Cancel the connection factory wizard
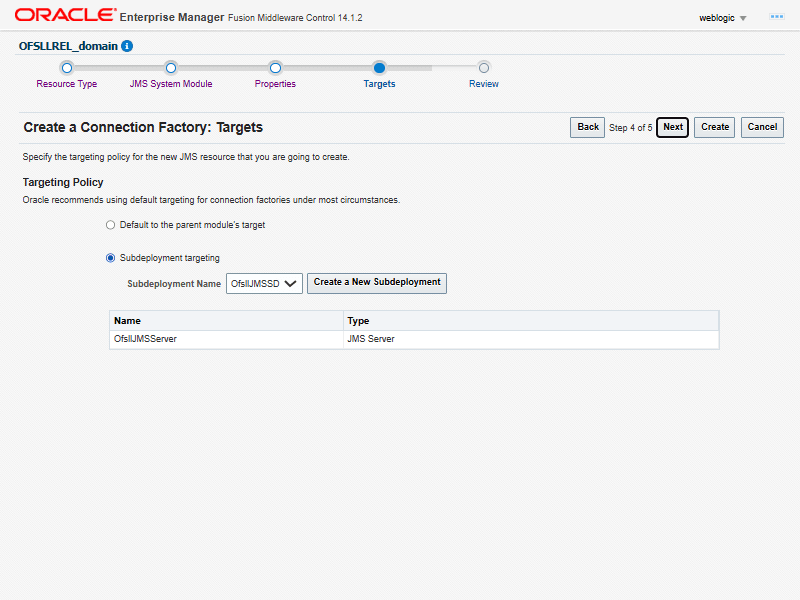 coord(762,127)
